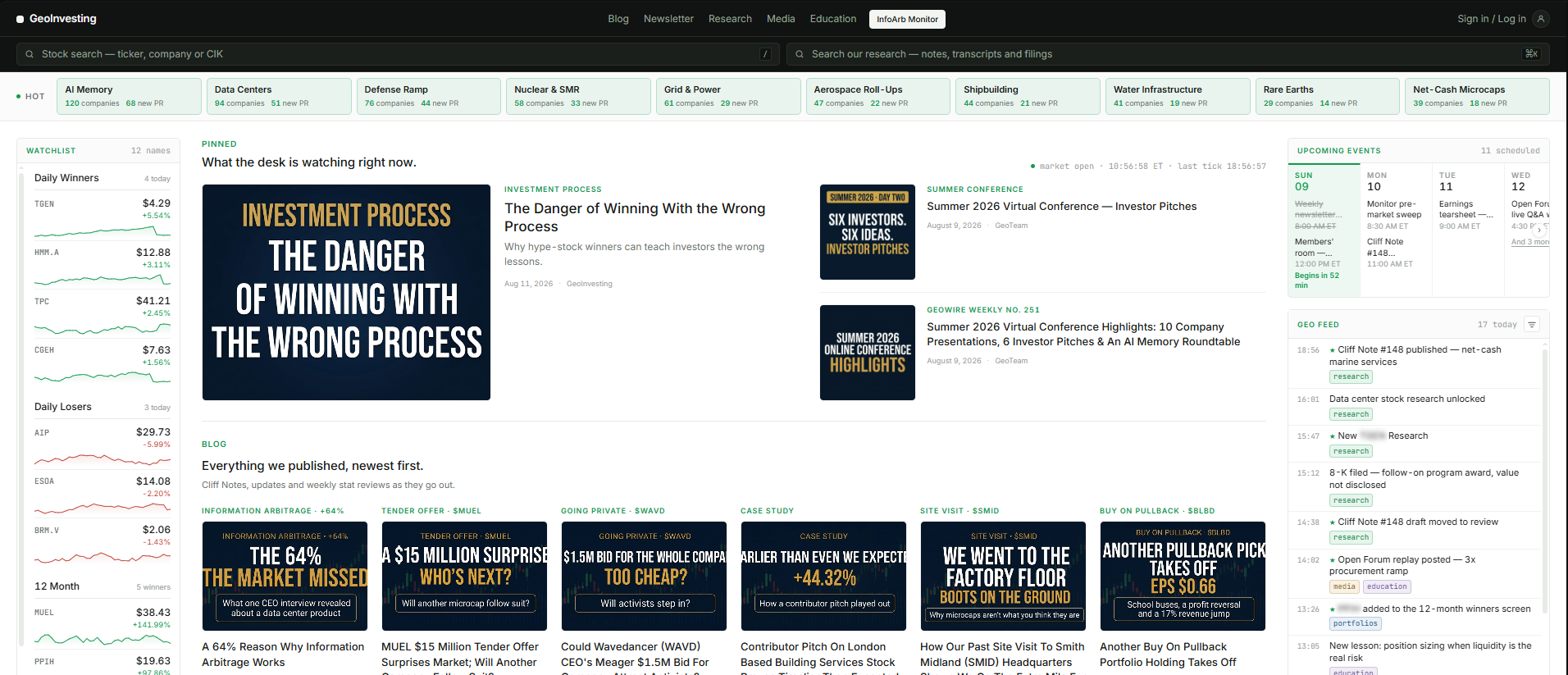
Task: Open 'The Danger of Winning' article title
Action: (x=635, y=217)
